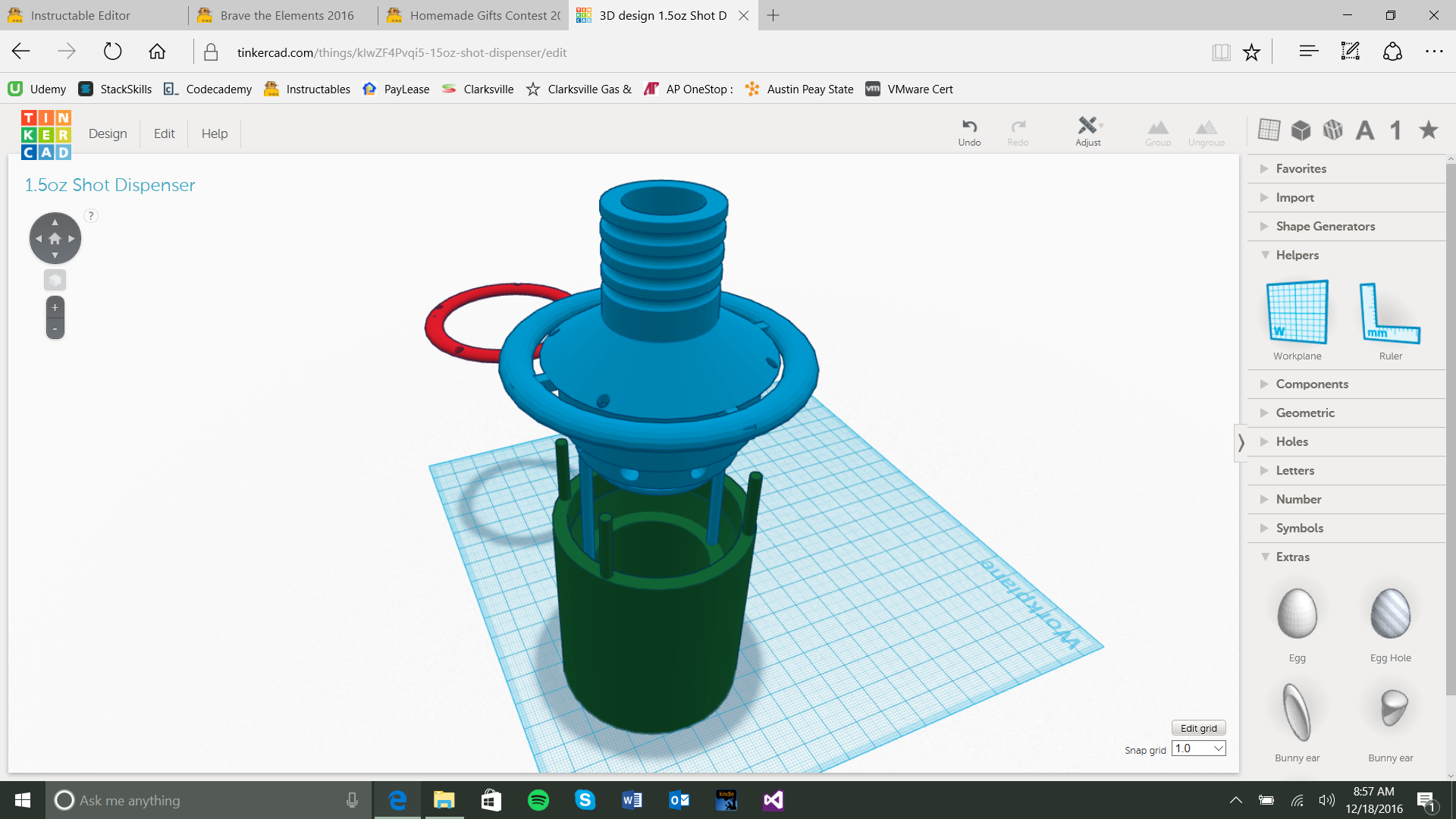1456x819 pixels.
Task: Click the fit view cube icon
Action: [x=55, y=280]
